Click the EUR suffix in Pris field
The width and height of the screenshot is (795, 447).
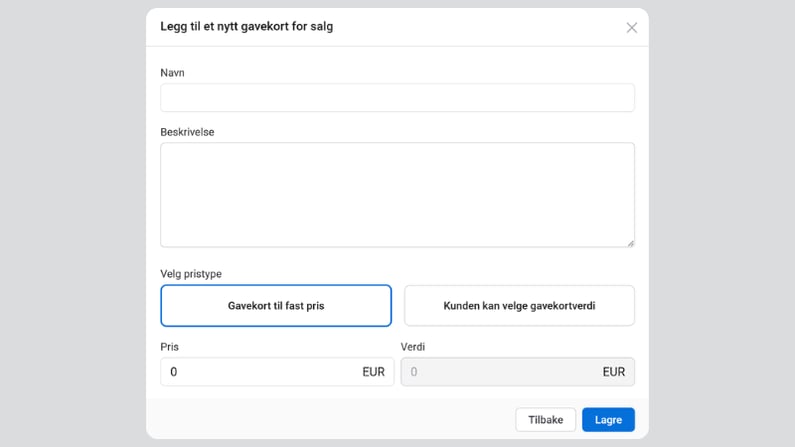click(373, 372)
